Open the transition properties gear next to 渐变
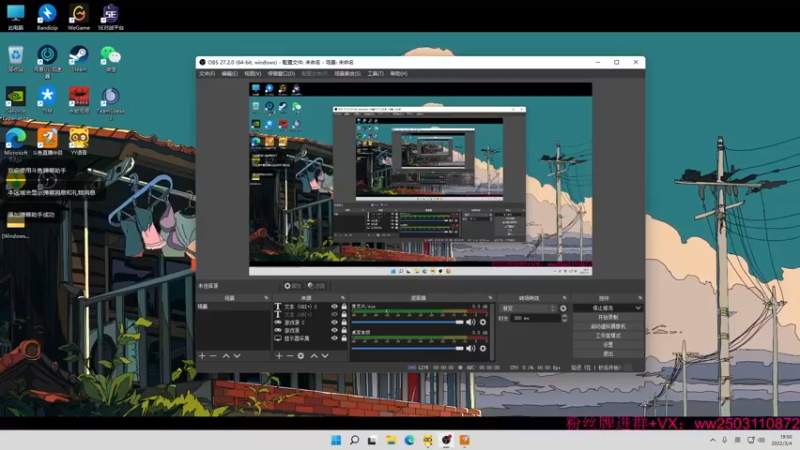 point(563,308)
